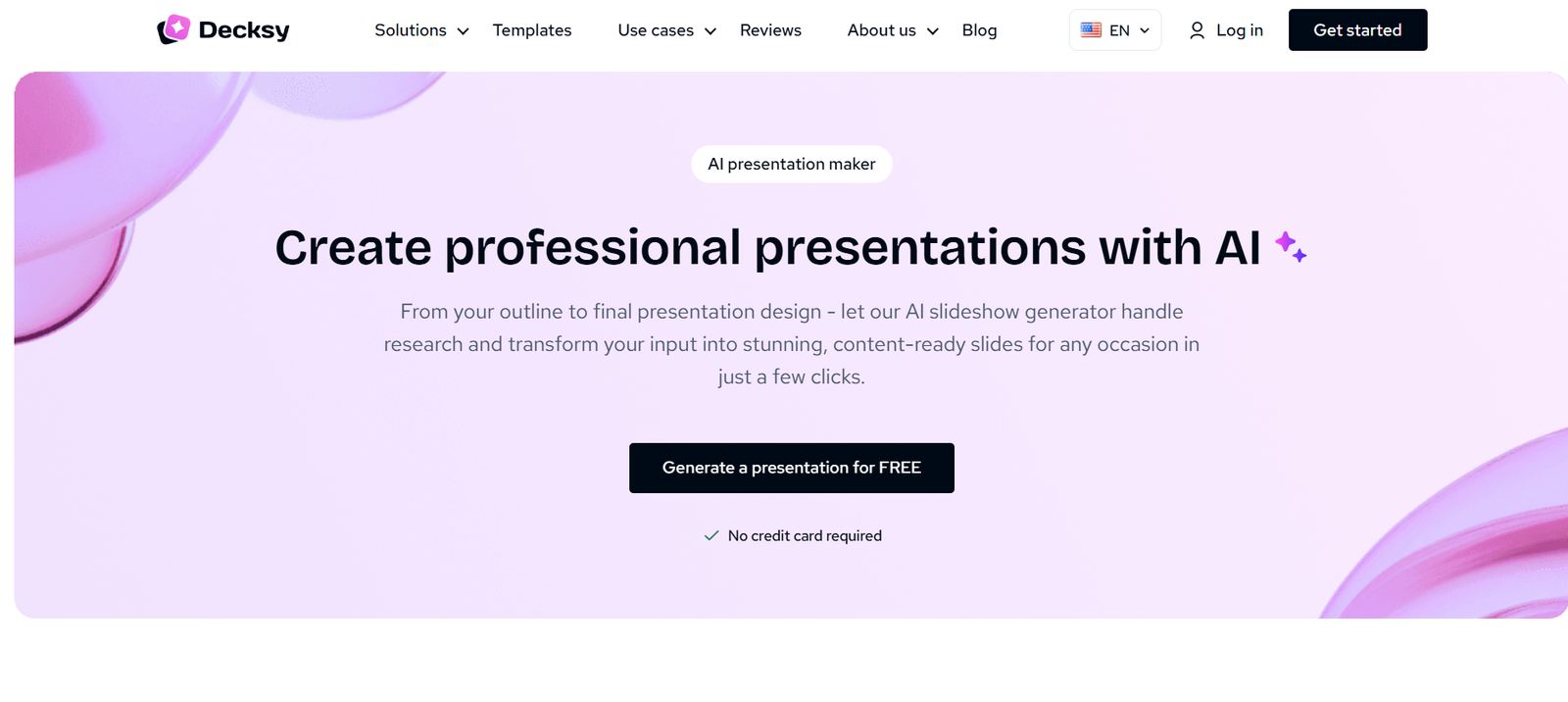The image size is (1568, 702).
Task: Click the Get started button
Action: [x=1357, y=29]
